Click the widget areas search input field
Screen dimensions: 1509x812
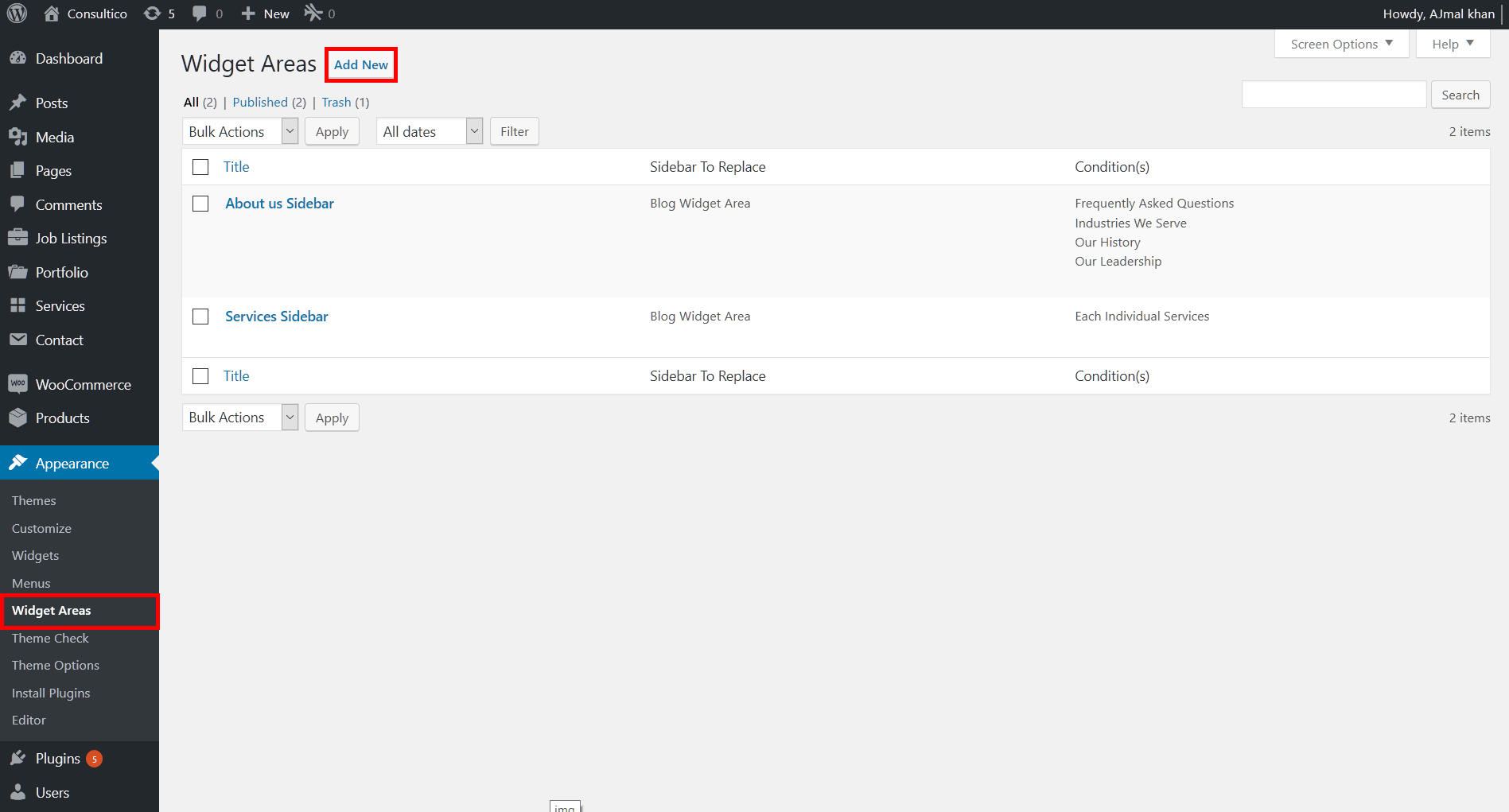point(1333,95)
